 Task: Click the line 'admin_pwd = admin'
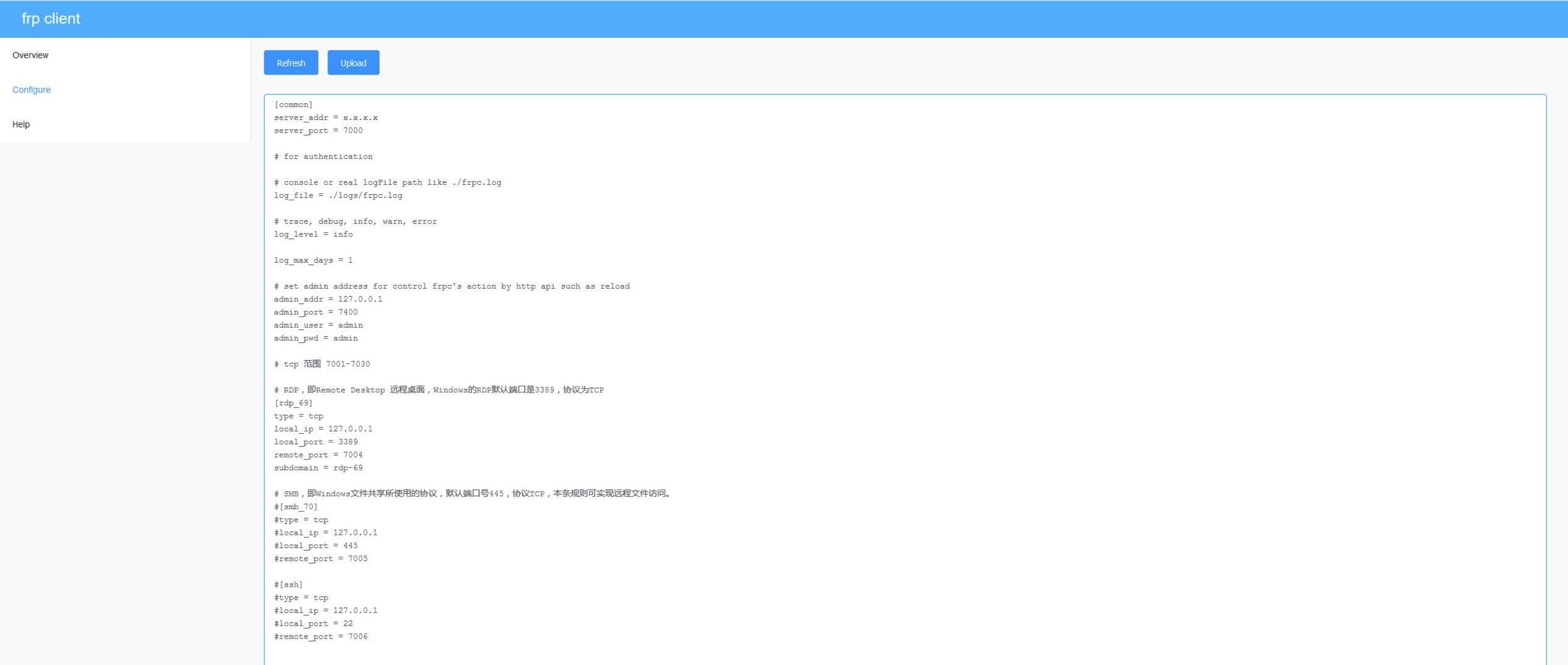point(316,338)
